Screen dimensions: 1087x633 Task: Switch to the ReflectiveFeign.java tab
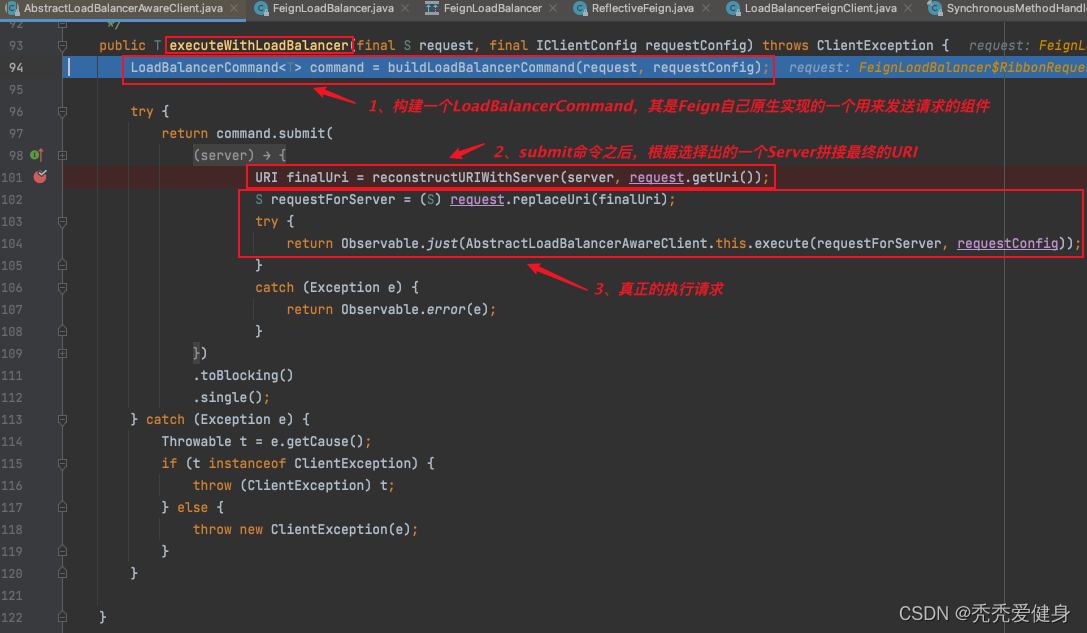point(643,8)
